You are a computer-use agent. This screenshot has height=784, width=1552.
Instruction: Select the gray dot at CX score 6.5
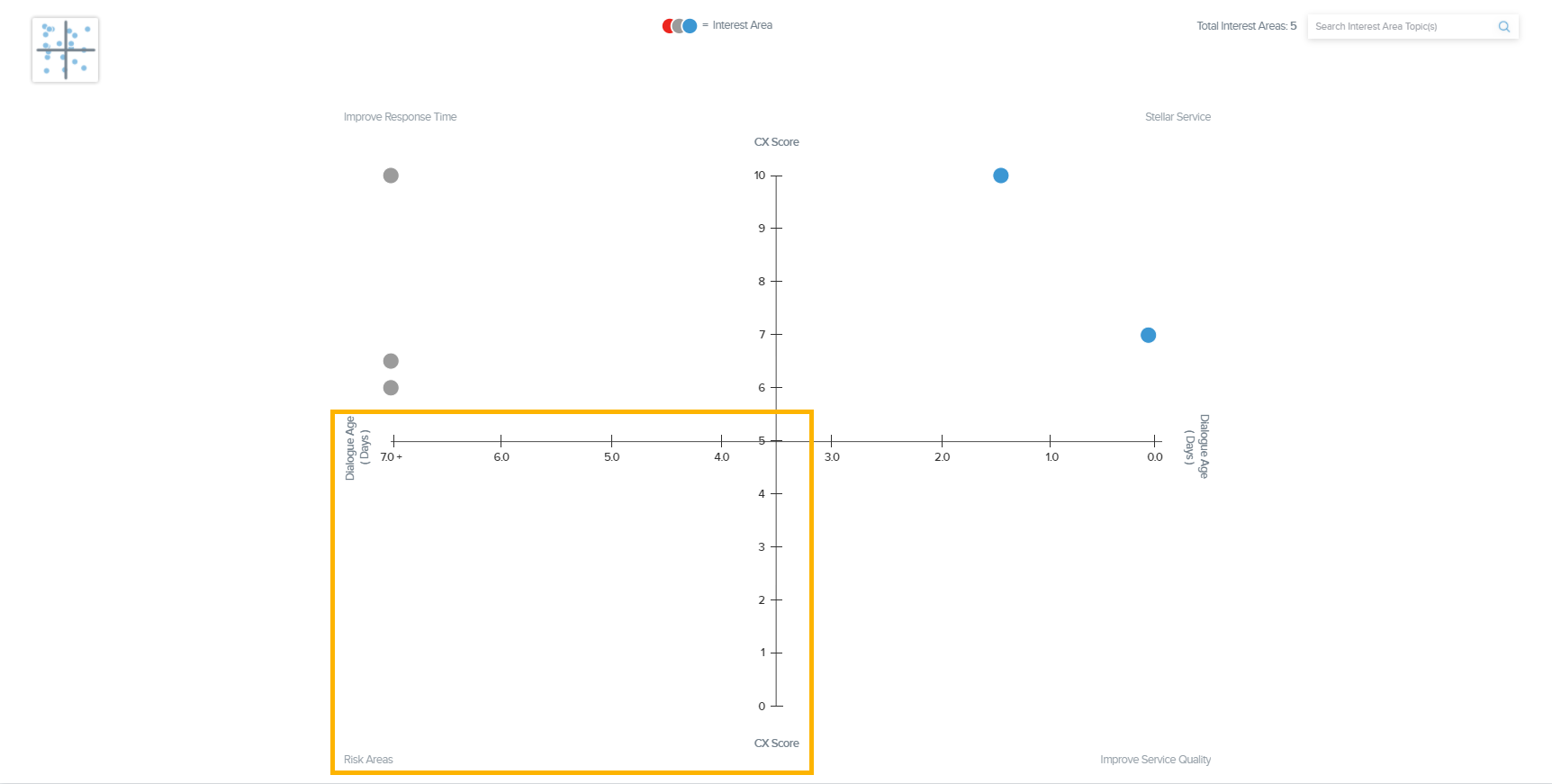[391, 361]
